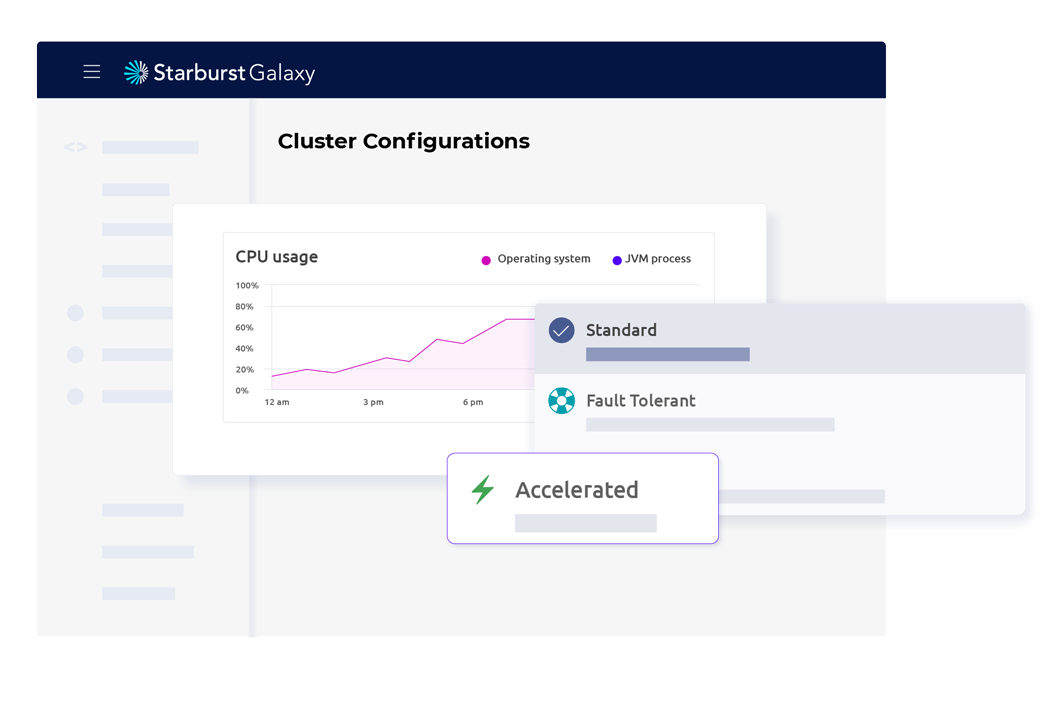Click the Accelerated lightning bolt icon
This screenshot has width=1050, height=709.
point(483,489)
